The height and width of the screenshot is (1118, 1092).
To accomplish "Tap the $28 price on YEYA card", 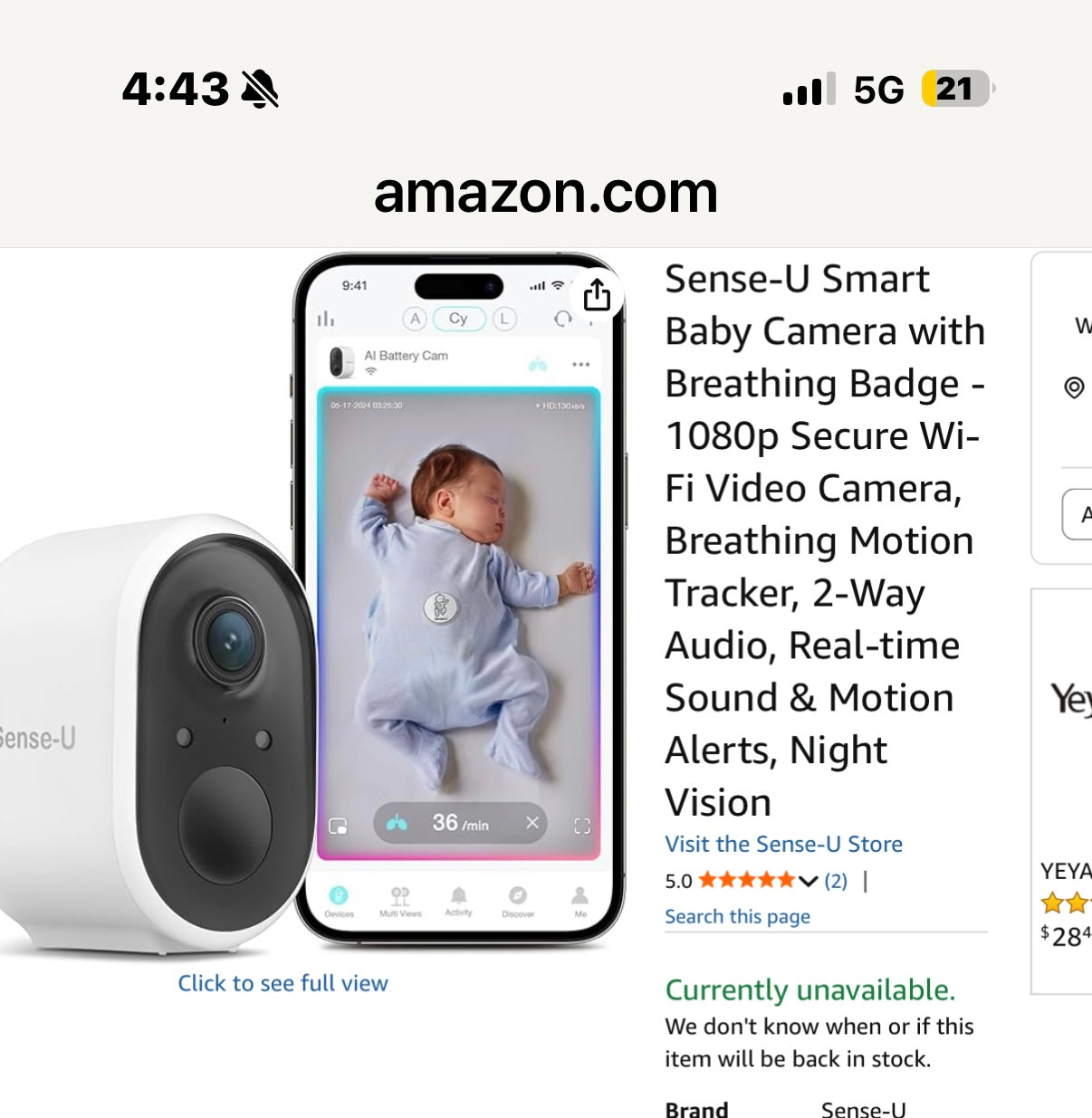I will pos(1067,935).
